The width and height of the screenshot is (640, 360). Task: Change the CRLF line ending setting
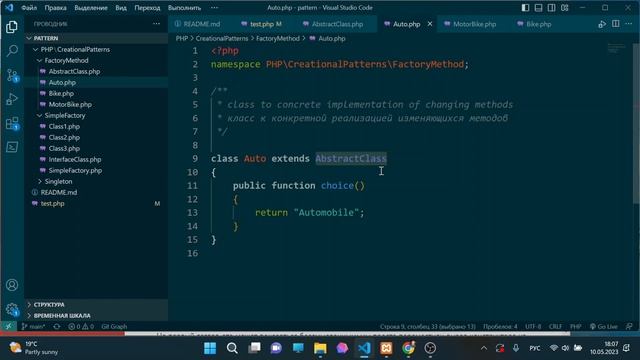tap(555, 327)
